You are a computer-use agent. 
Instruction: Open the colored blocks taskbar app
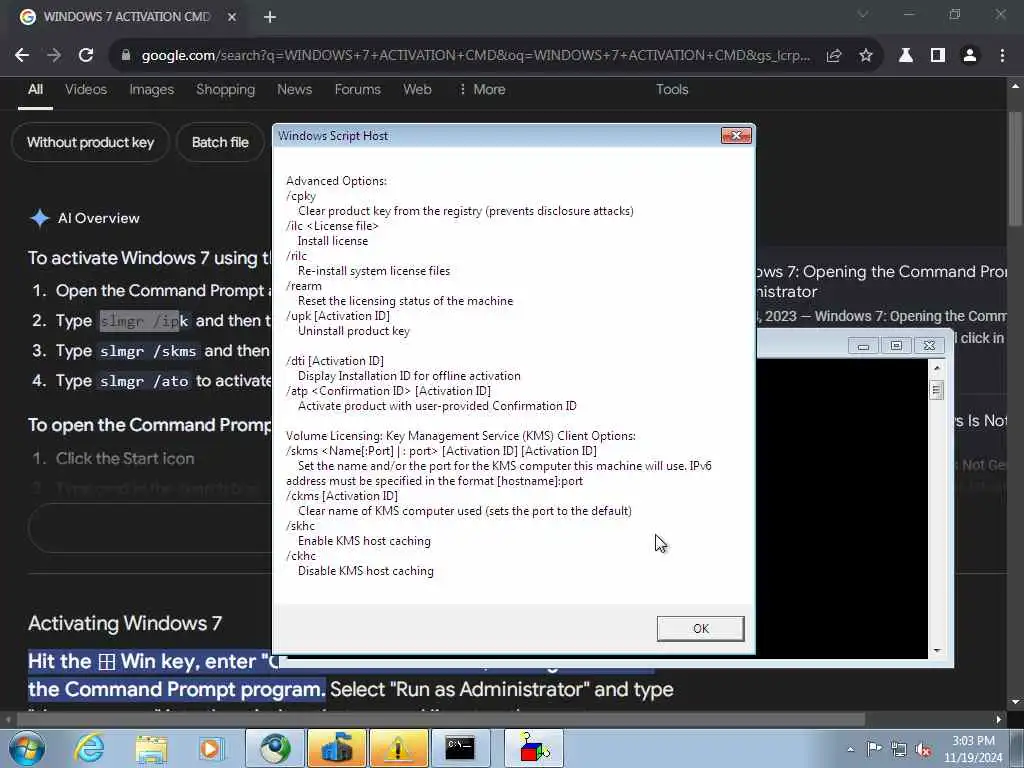(x=534, y=748)
